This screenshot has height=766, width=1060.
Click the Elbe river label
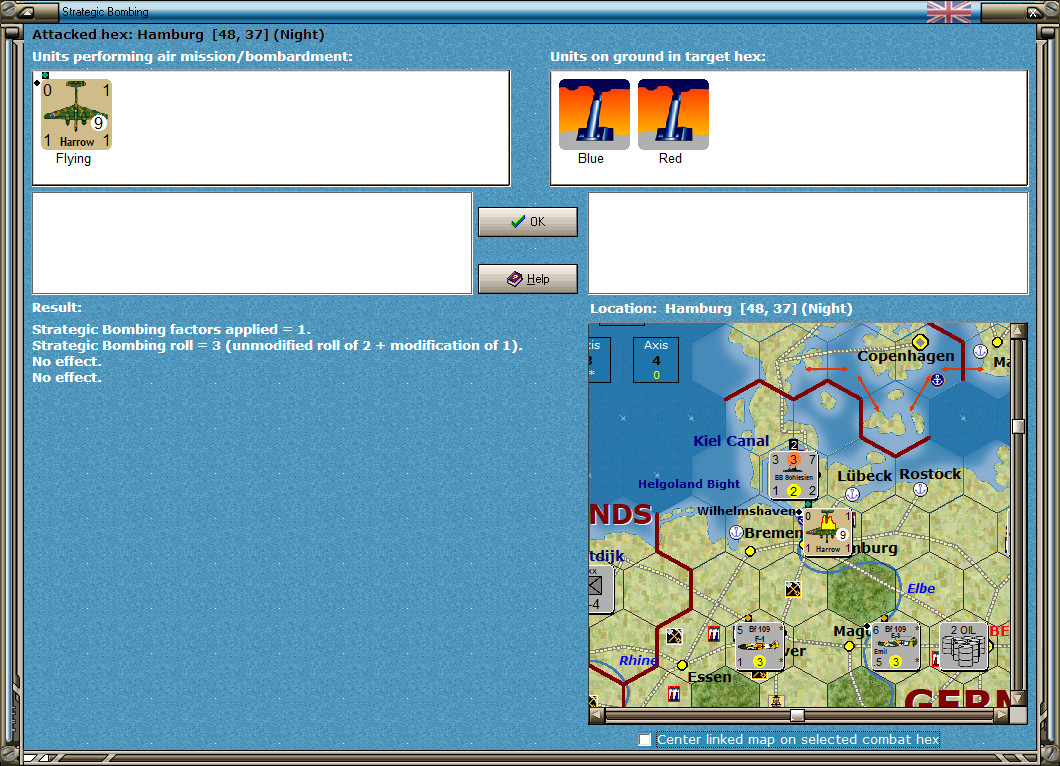click(921, 589)
